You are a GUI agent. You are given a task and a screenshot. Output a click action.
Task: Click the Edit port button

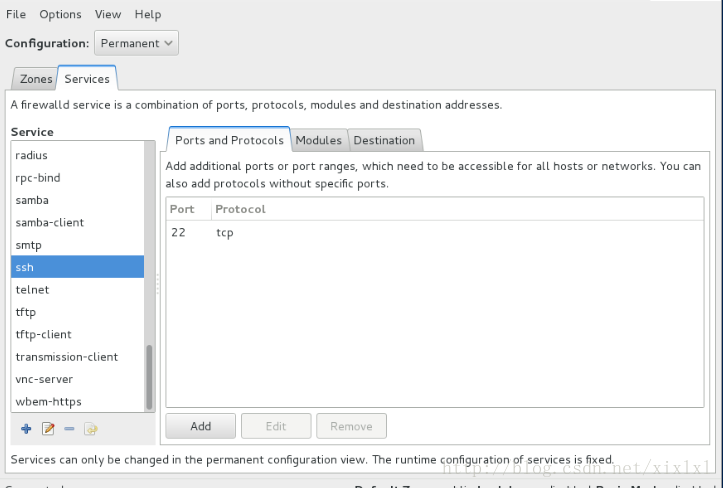[x=276, y=426]
